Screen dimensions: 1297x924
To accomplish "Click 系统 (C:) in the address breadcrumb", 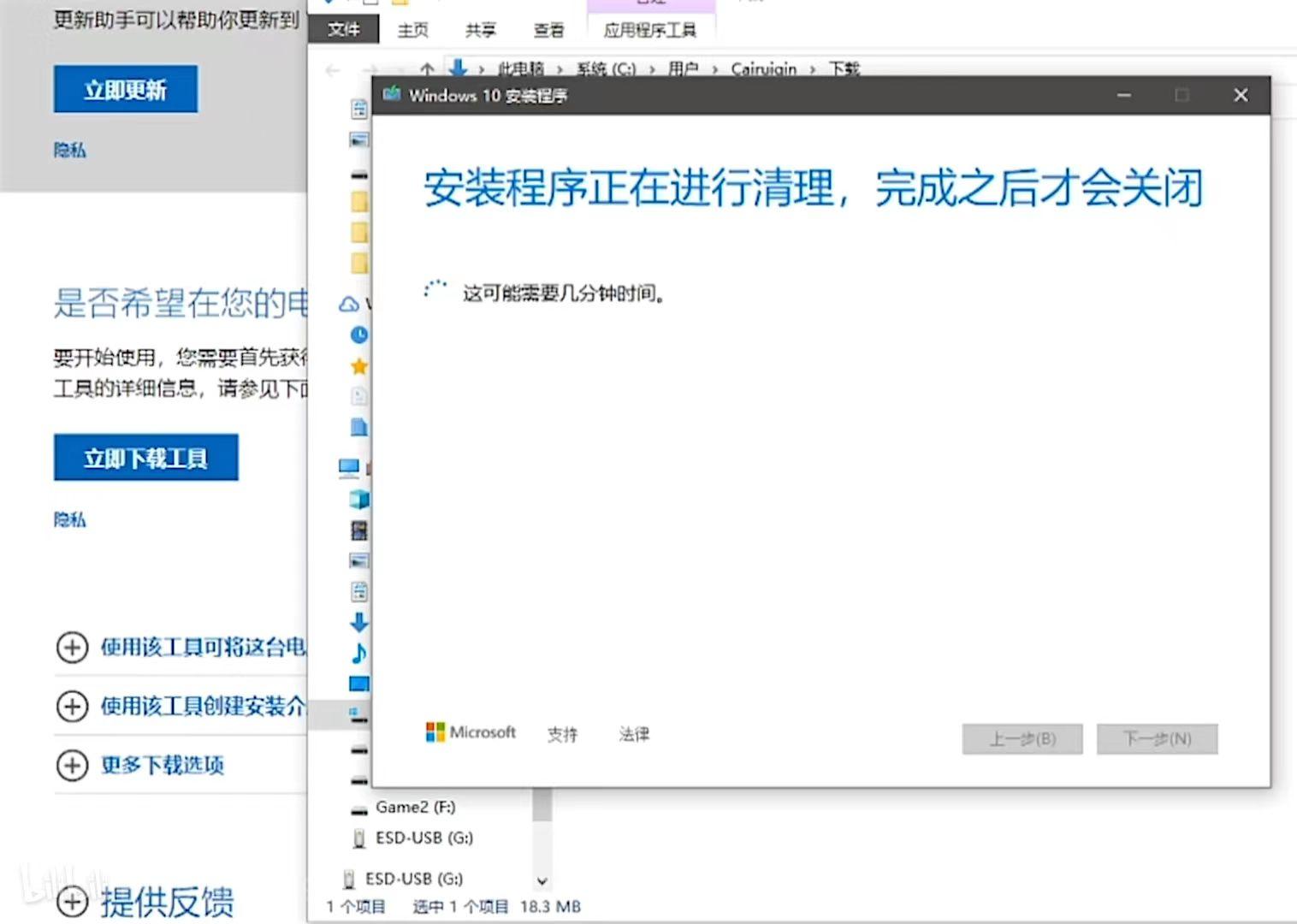I will coord(606,69).
